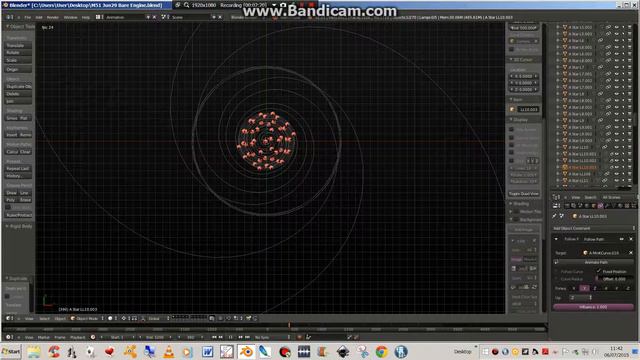This screenshot has width=640, height=360.
Task: Click the Delete object button
Action: [18, 94]
